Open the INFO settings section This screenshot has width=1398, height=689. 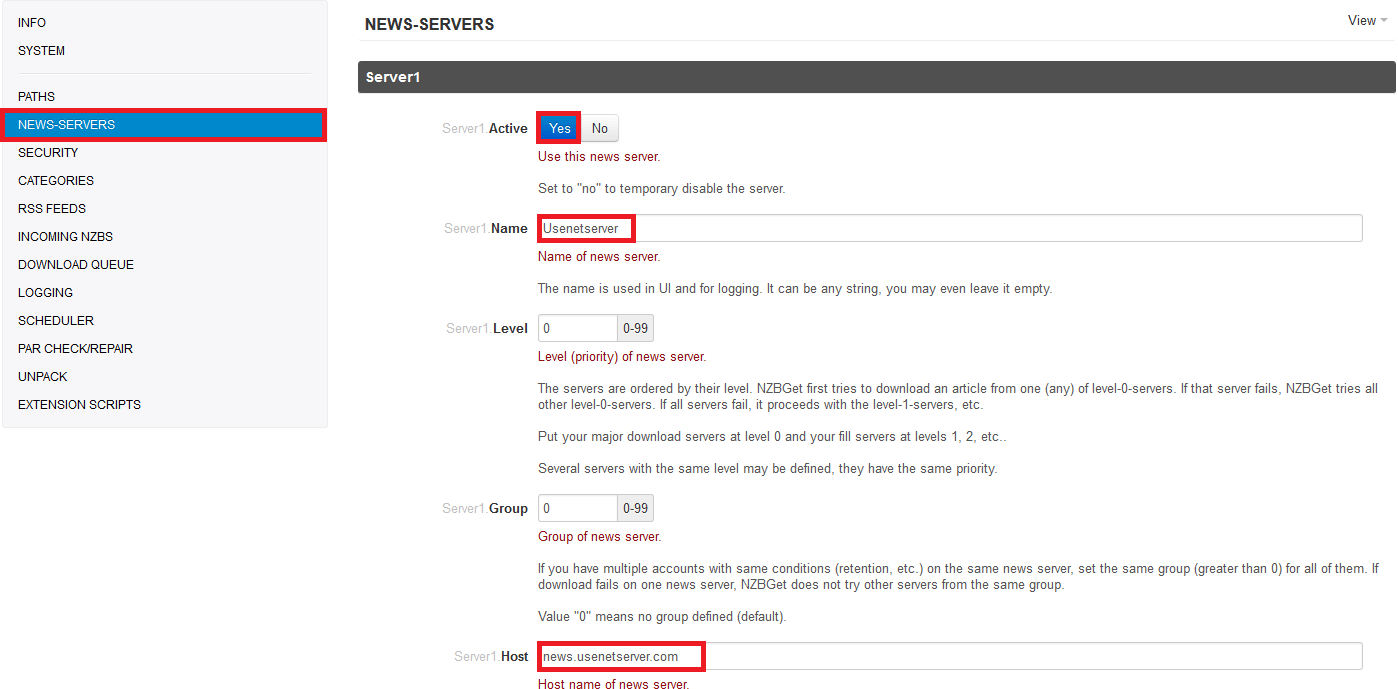point(32,23)
